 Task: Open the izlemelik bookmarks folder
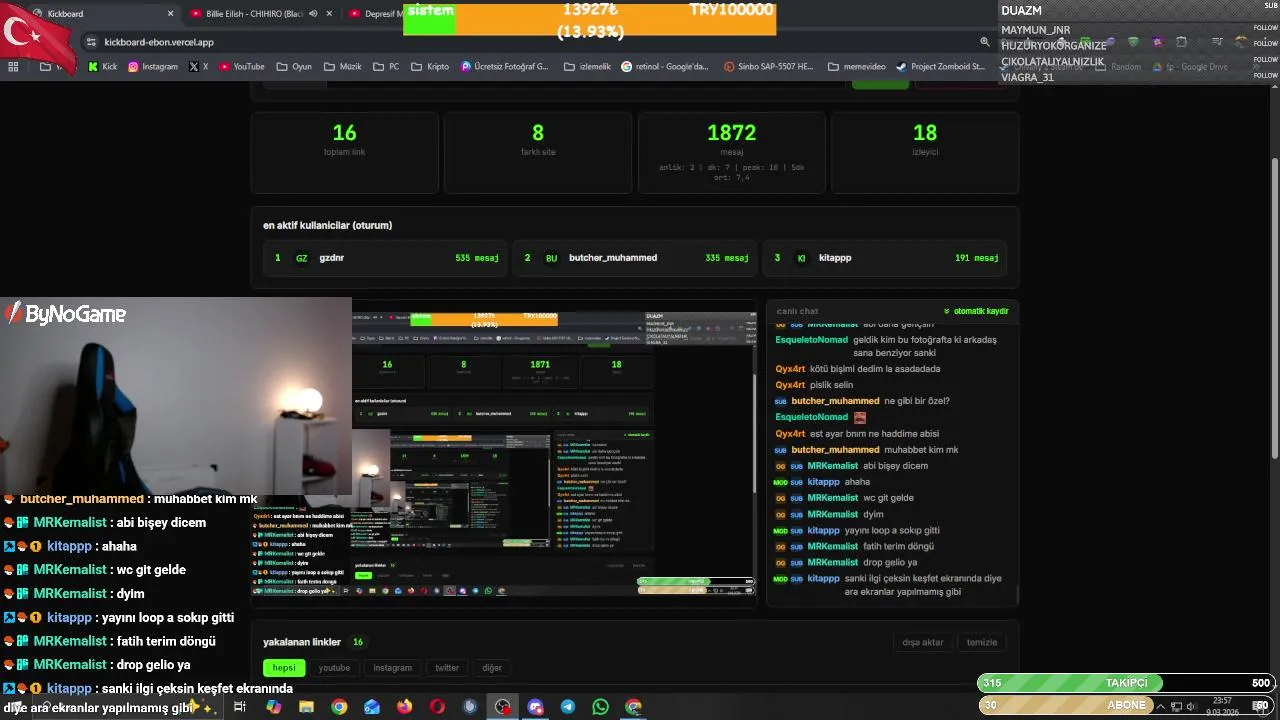tap(587, 67)
